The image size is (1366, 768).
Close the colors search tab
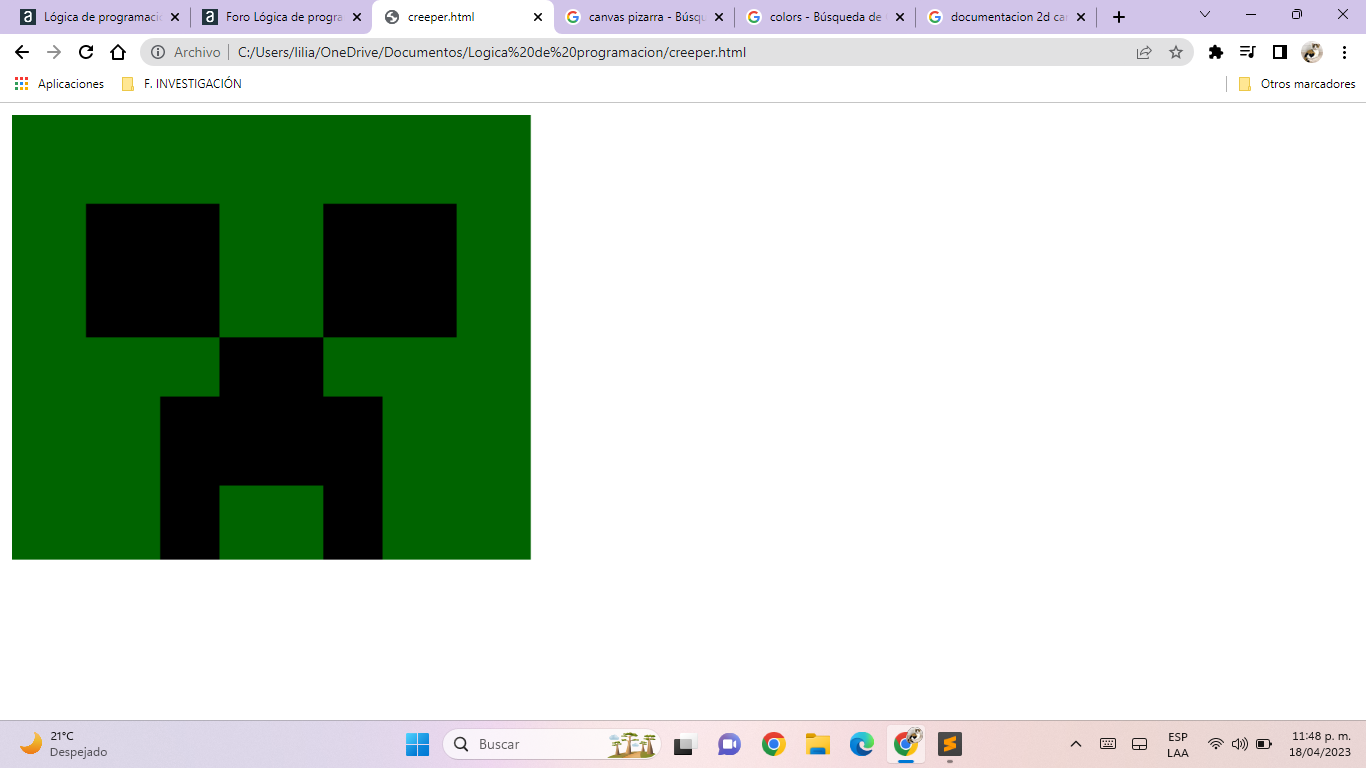point(900,17)
